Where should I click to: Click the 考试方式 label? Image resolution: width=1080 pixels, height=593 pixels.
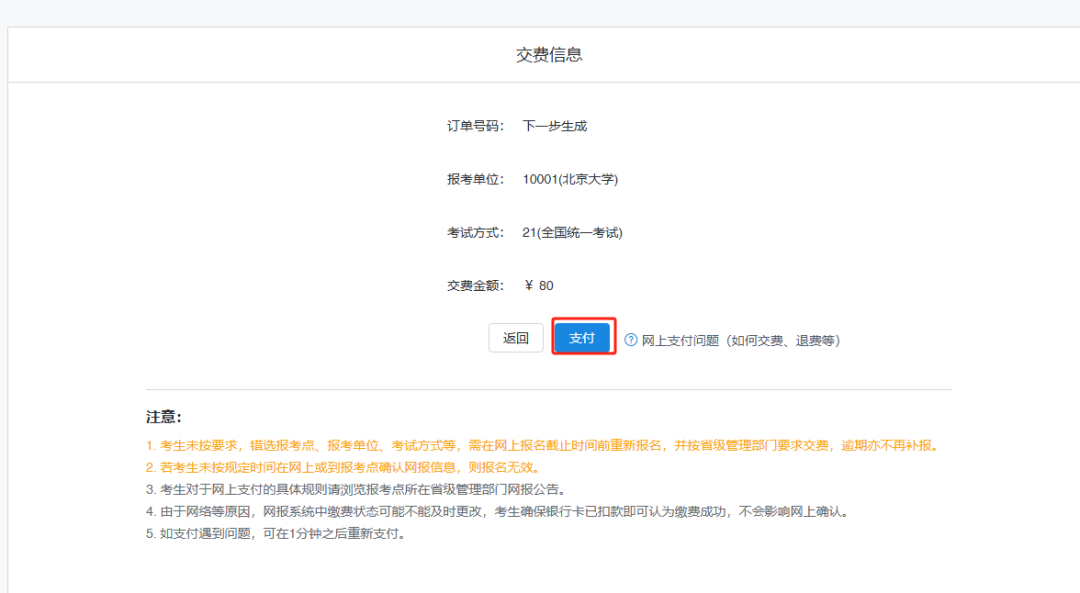point(475,233)
